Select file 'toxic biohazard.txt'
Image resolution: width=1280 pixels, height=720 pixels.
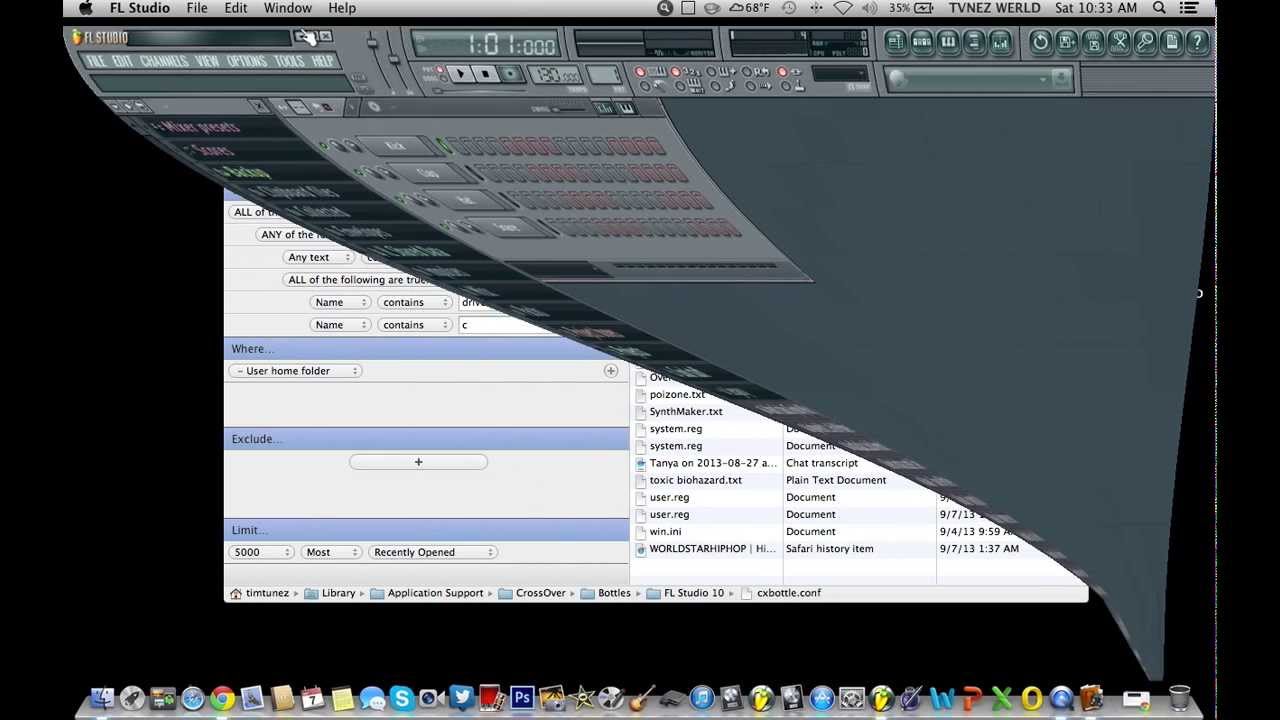pos(695,480)
